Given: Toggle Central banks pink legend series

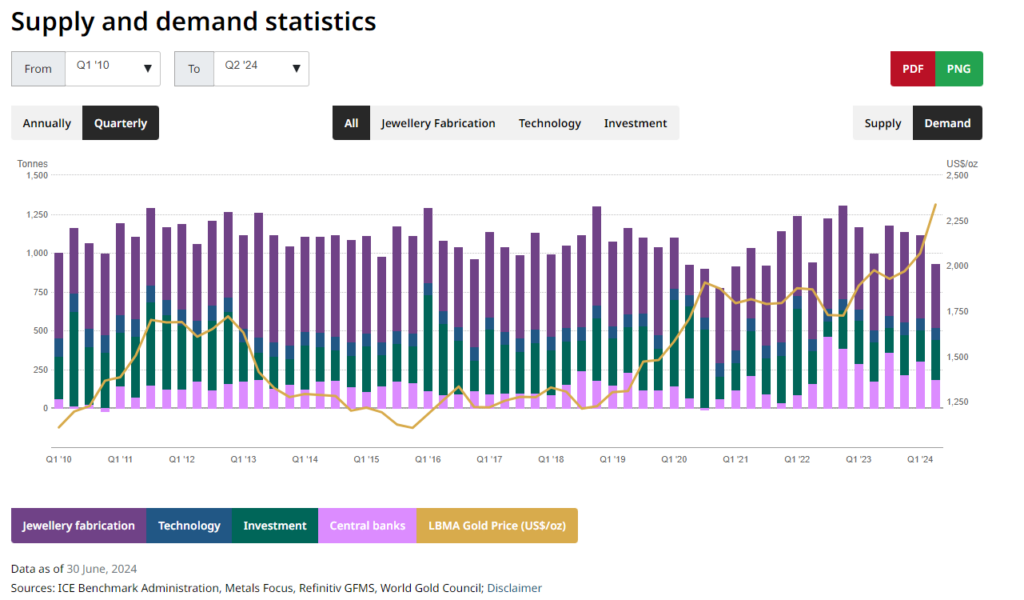Looking at the screenshot, I should point(367,525).
